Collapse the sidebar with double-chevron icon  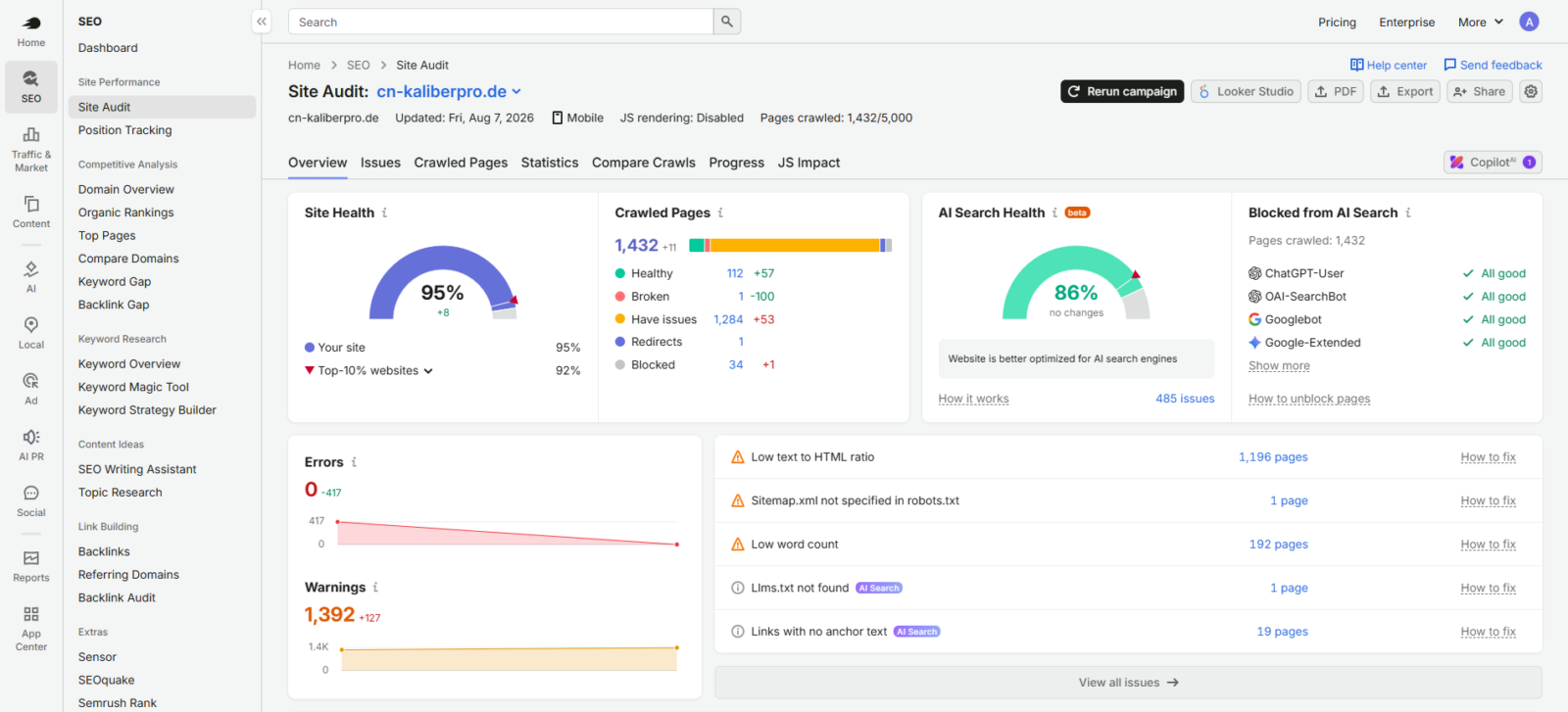262,22
